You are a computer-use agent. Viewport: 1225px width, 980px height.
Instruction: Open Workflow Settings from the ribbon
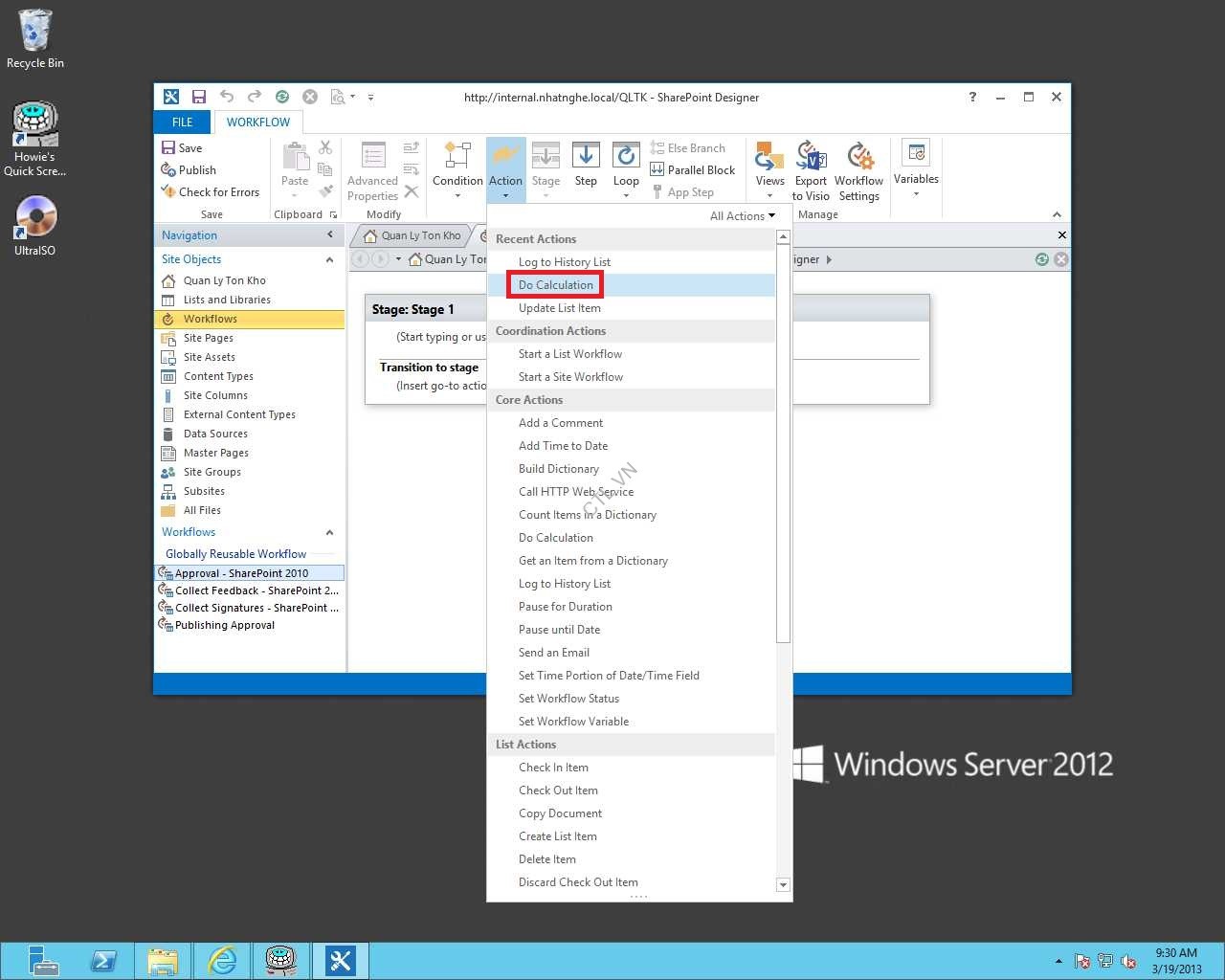pyautogui.click(x=858, y=156)
